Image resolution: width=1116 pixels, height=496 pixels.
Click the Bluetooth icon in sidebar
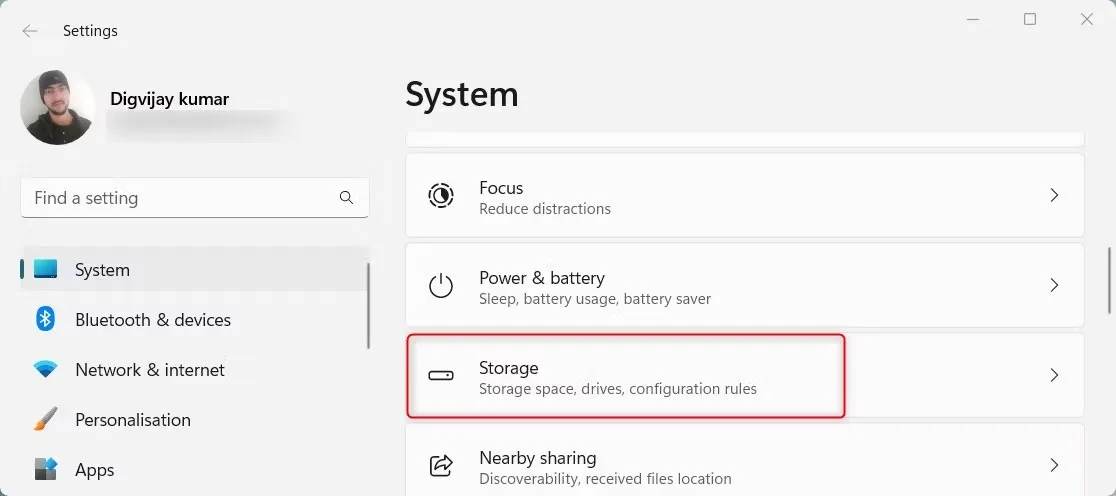pyautogui.click(x=45, y=319)
